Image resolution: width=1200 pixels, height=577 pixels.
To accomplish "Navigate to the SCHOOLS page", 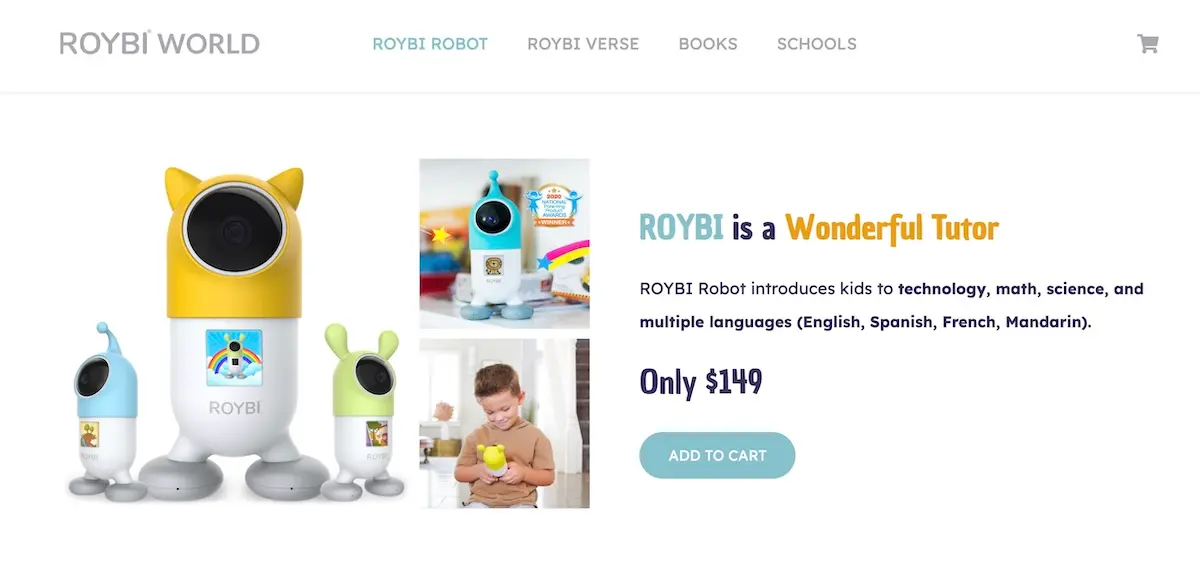I will [817, 44].
